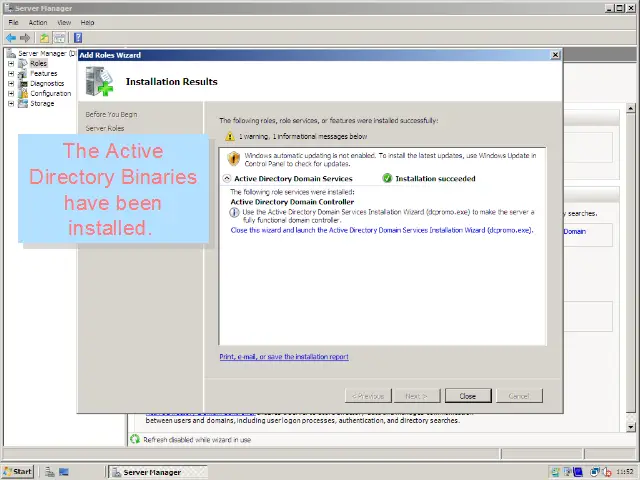The height and width of the screenshot is (480, 640).
Task: Click the Roles node icon in tree
Action: (23, 64)
